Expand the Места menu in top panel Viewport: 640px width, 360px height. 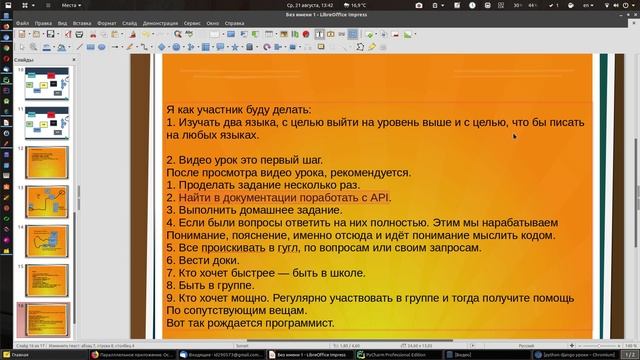[71, 5]
